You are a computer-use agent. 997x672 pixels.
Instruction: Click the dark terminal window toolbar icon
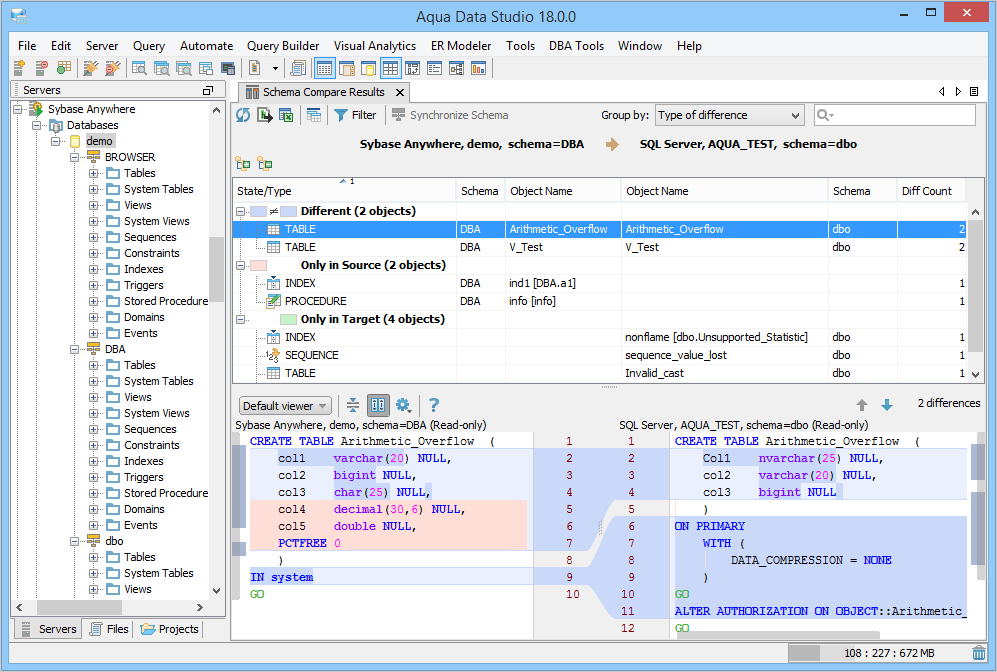228,68
